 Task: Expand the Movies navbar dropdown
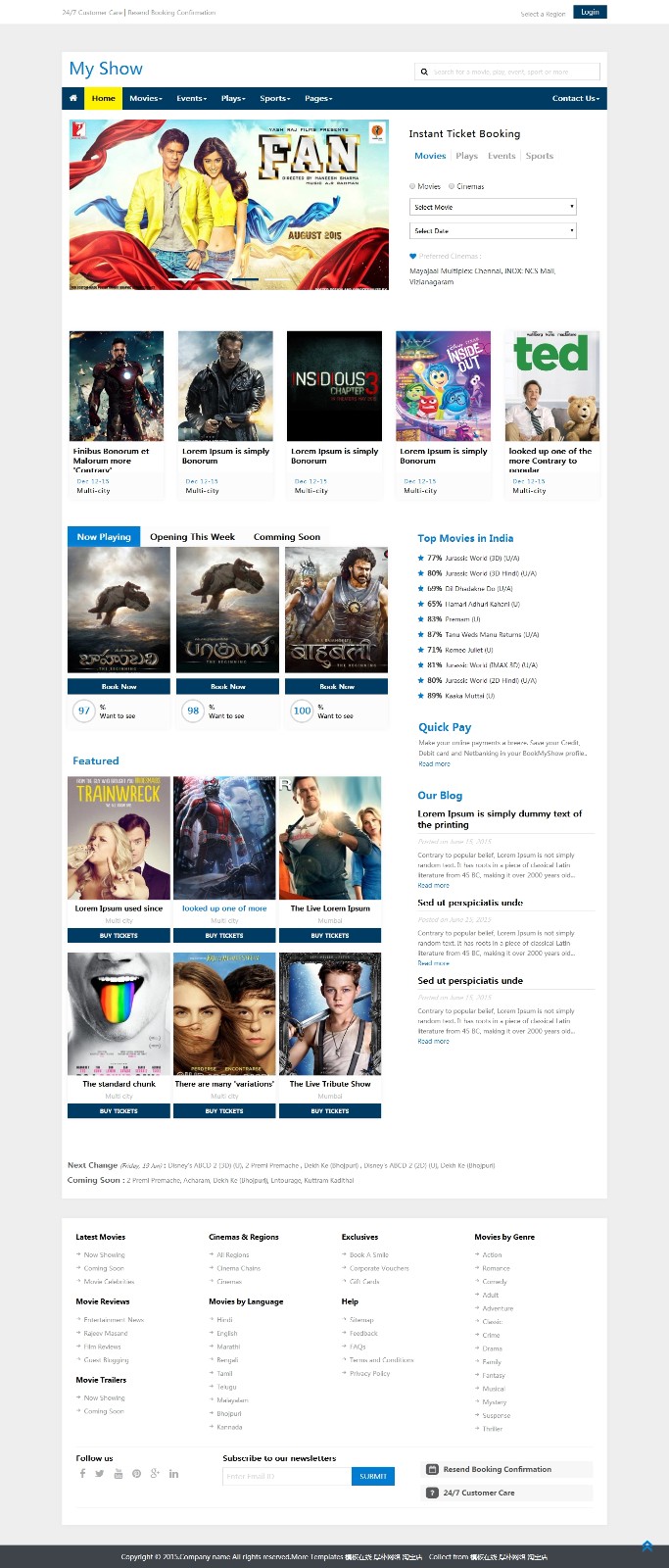(146, 98)
